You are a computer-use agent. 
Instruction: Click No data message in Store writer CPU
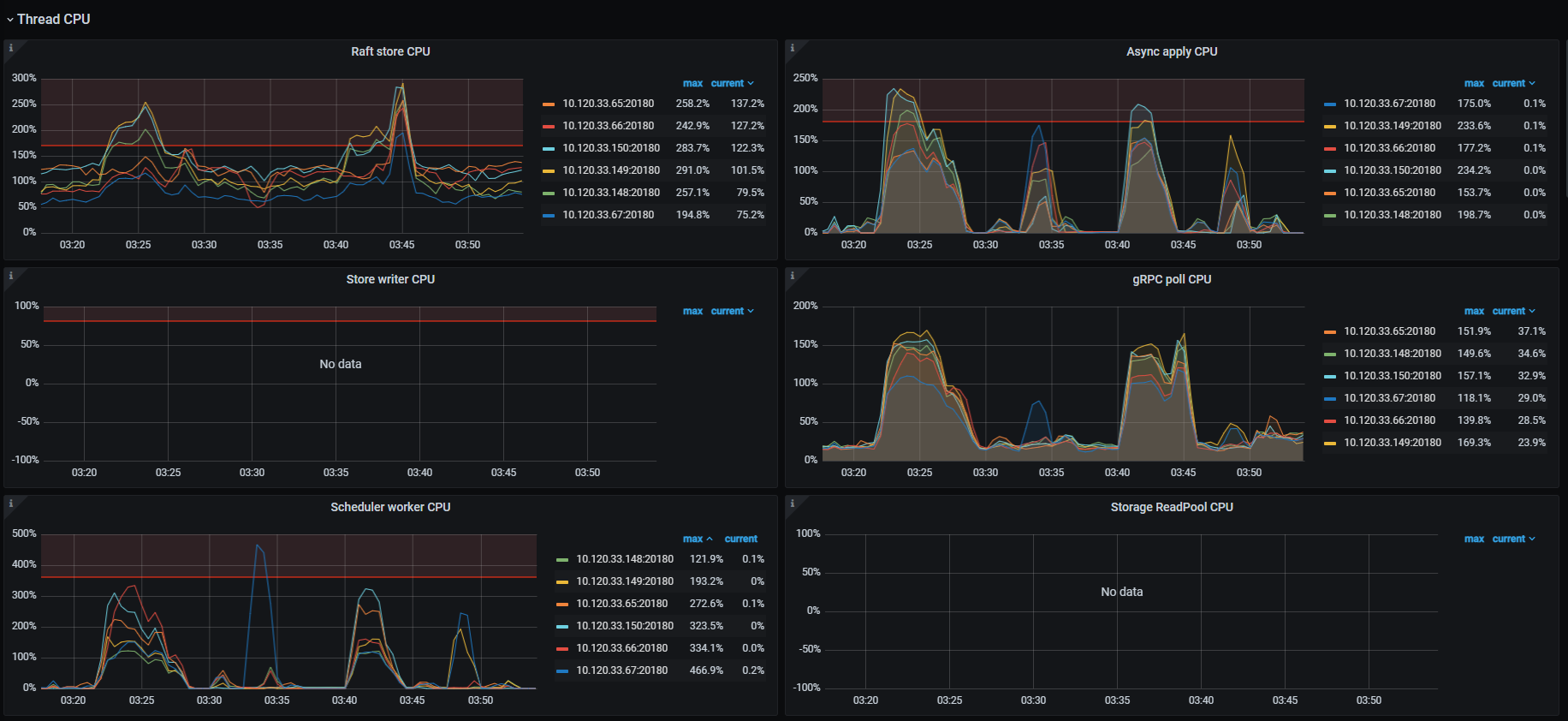[341, 364]
